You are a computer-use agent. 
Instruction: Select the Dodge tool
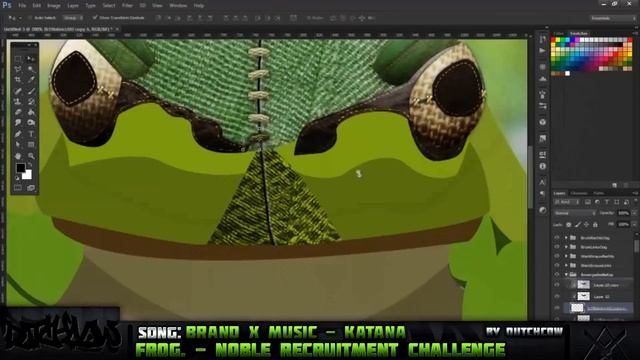pyautogui.click(x=31, y=122)
